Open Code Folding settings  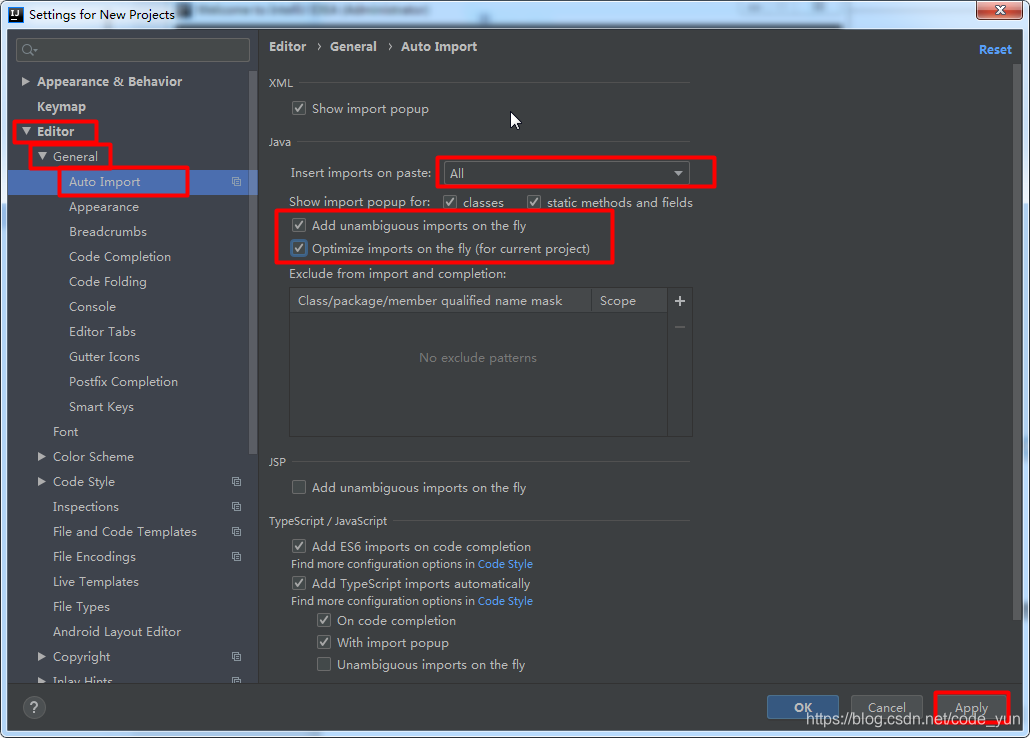(x=108, y=282)
